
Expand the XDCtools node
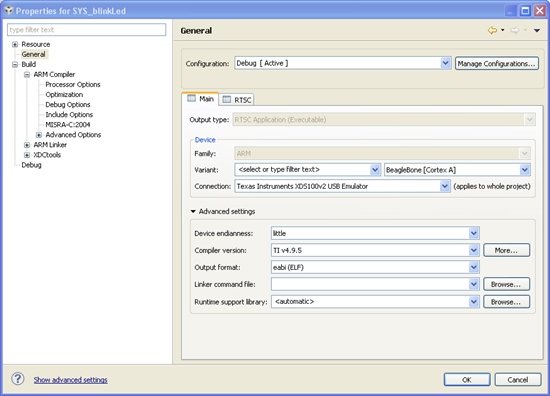pos(27,155)
